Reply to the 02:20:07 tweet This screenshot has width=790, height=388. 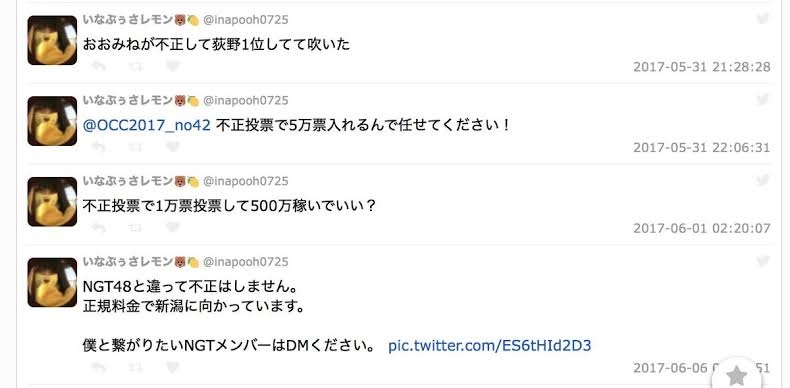[99, 228]
